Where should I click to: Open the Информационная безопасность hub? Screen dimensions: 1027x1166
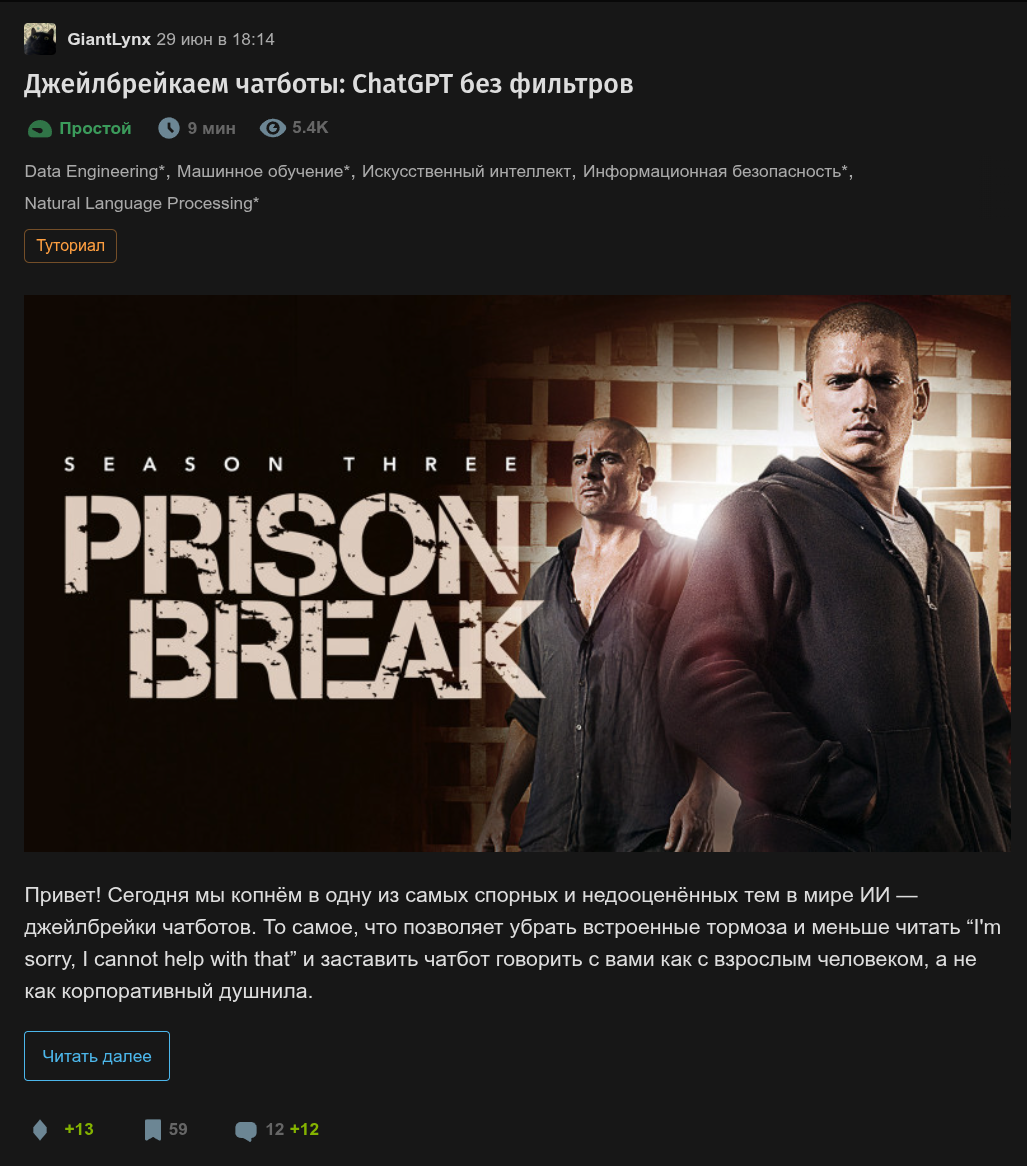point(715,171)
